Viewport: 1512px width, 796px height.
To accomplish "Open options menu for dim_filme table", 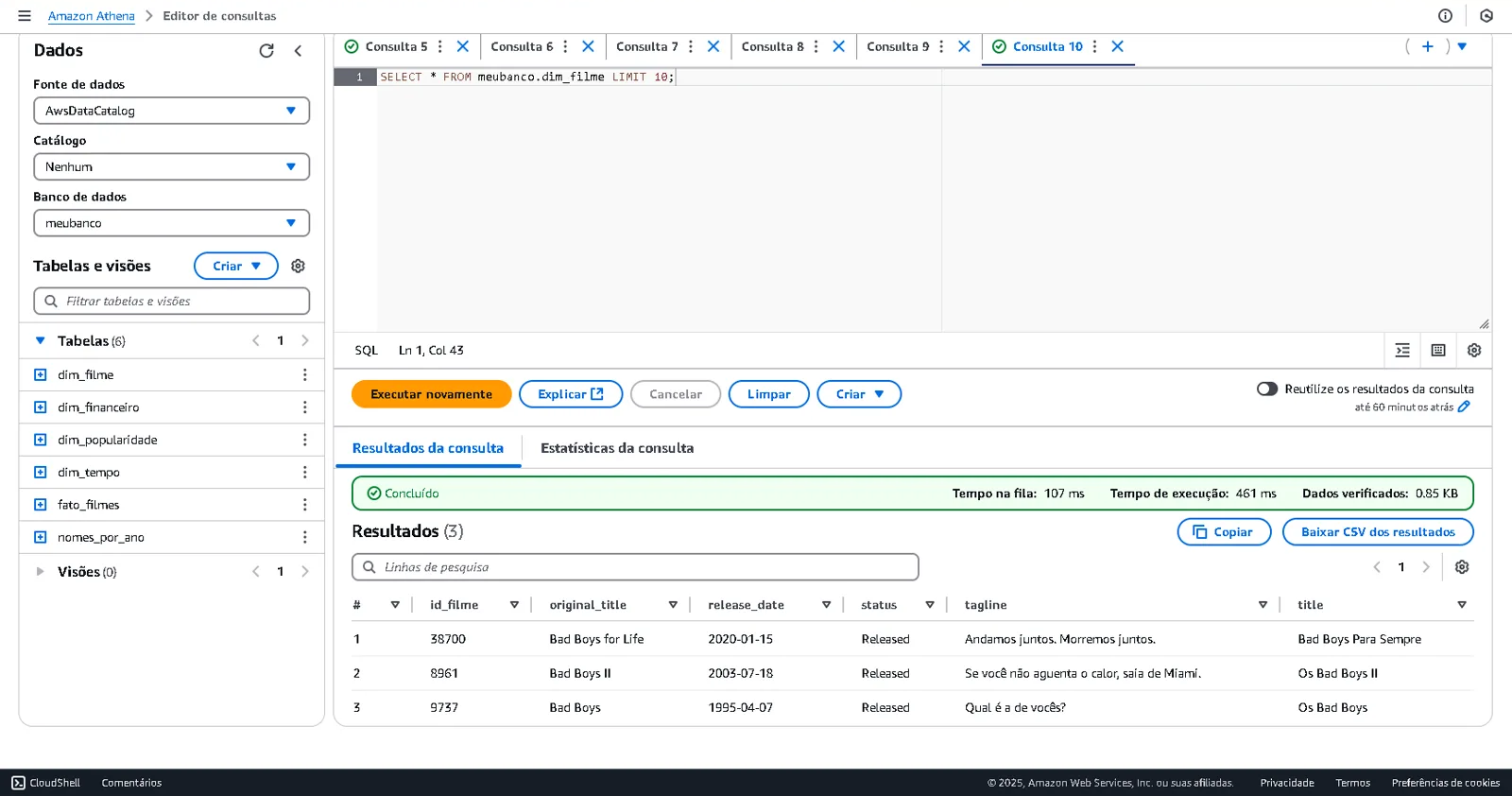I will [304, 375].
